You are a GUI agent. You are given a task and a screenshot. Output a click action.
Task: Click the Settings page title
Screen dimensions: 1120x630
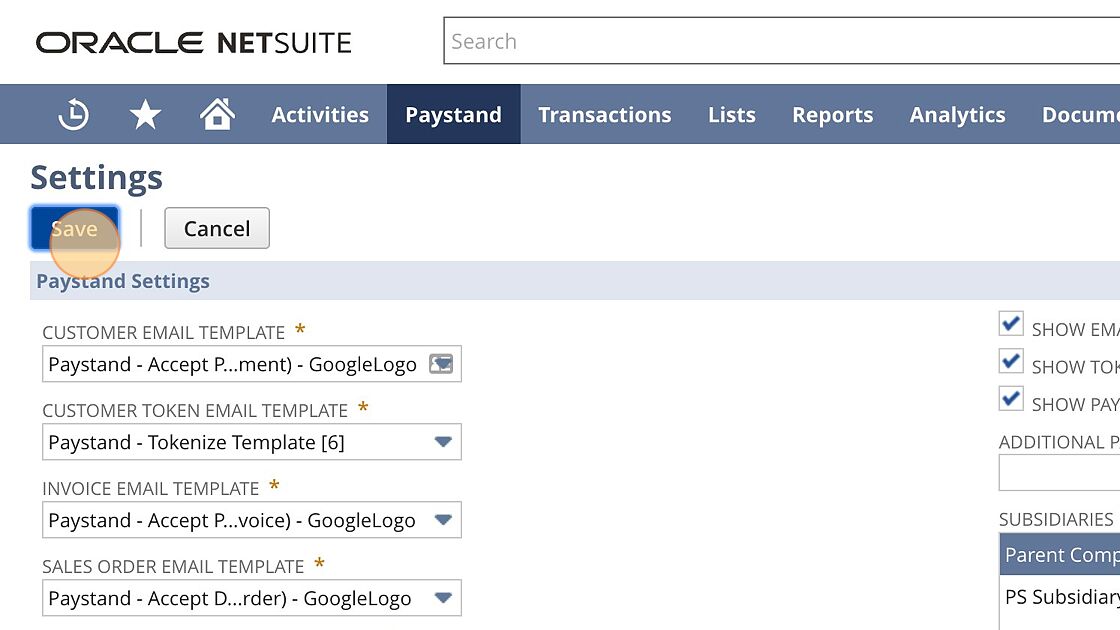click(96, 177)
